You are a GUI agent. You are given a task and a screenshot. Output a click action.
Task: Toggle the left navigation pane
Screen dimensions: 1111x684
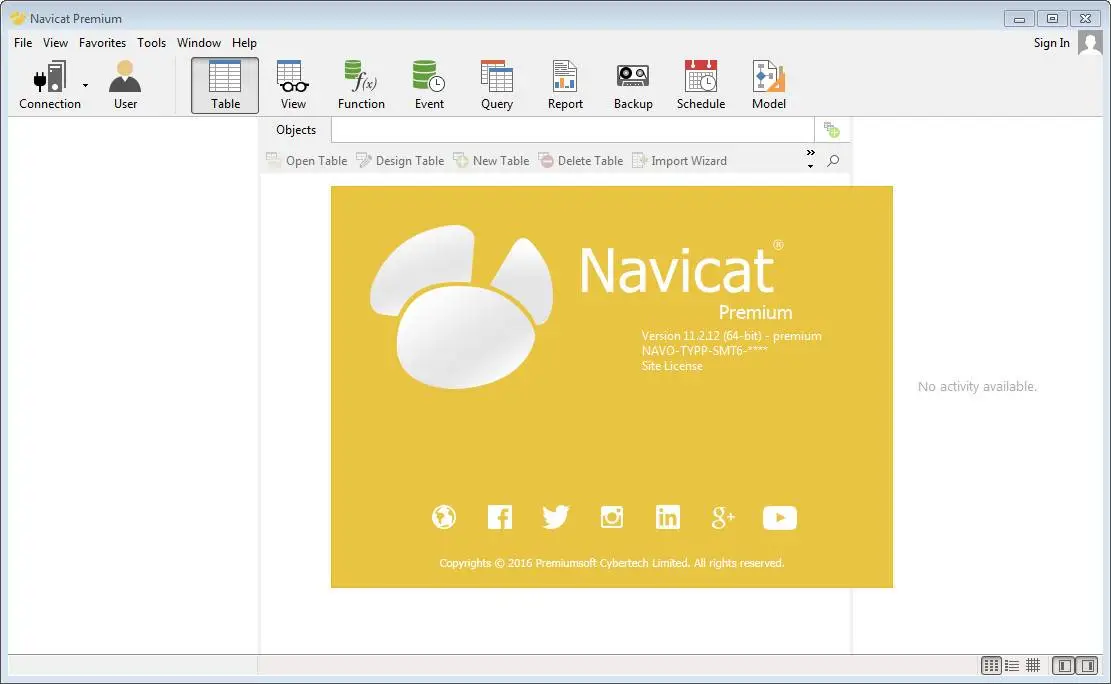[x=1063, y=666]
